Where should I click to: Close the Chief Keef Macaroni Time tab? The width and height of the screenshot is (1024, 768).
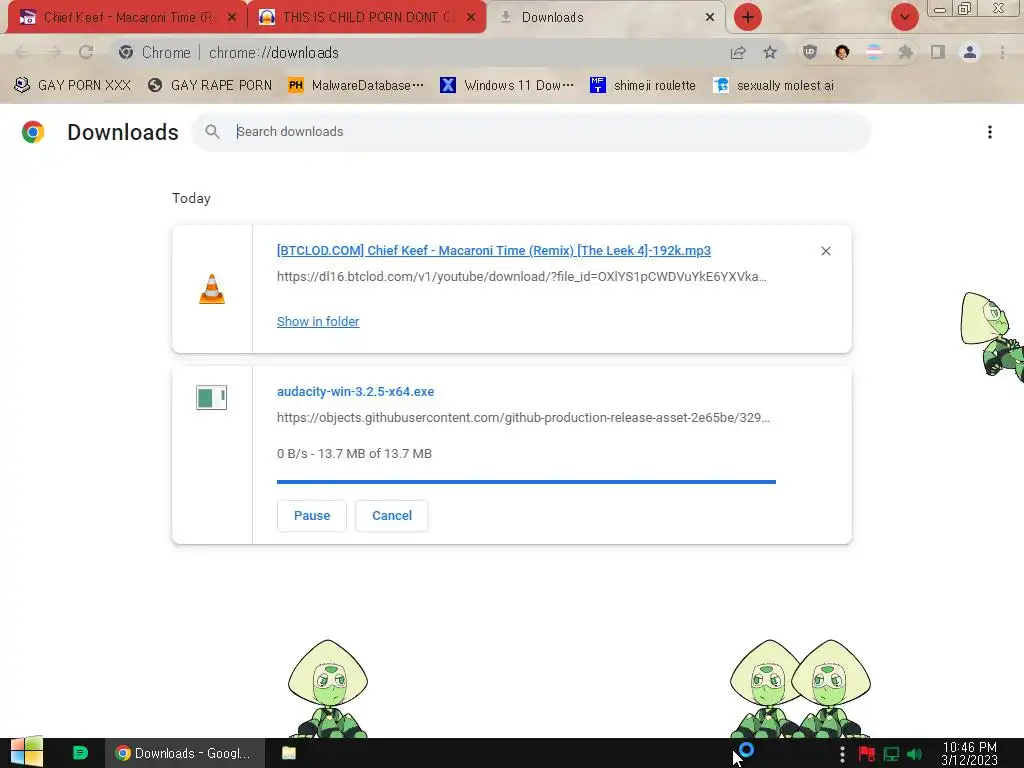click(232, 18)
